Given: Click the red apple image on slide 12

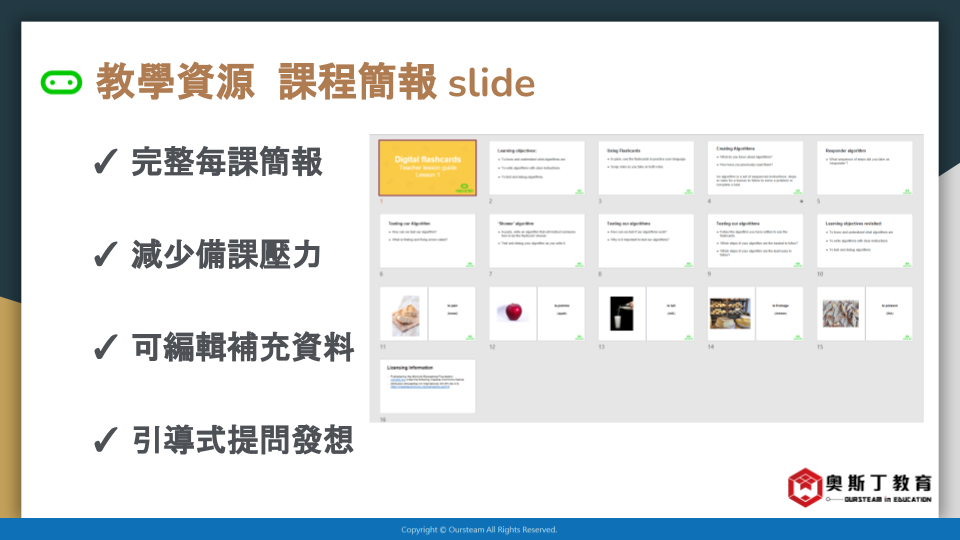Looking at the screenshot, I should point(513,313).
